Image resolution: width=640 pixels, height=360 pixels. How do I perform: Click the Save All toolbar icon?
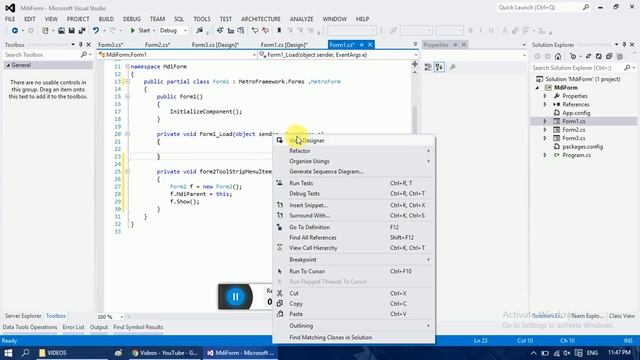82,31
